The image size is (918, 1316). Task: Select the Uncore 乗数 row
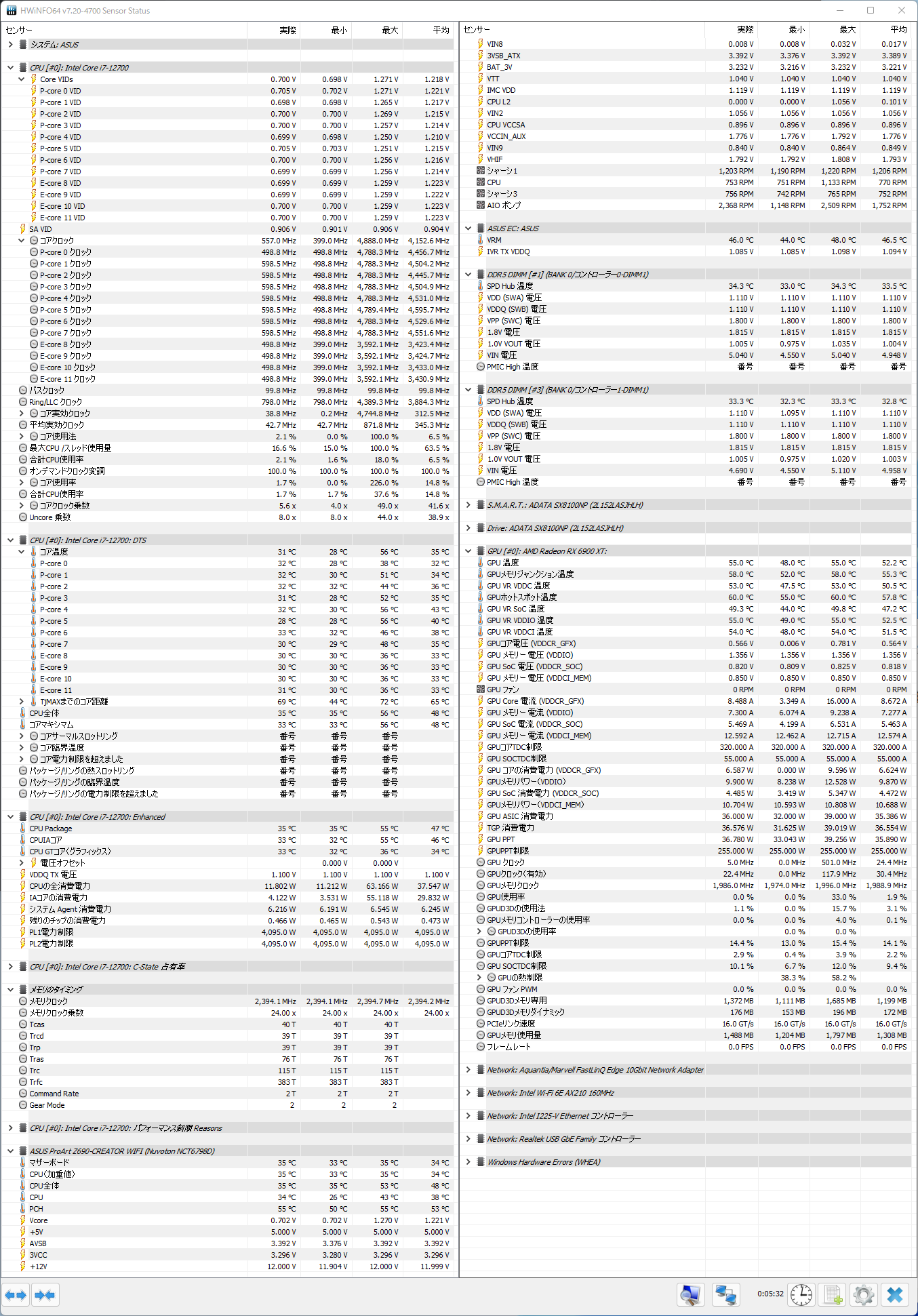point(228,517)
